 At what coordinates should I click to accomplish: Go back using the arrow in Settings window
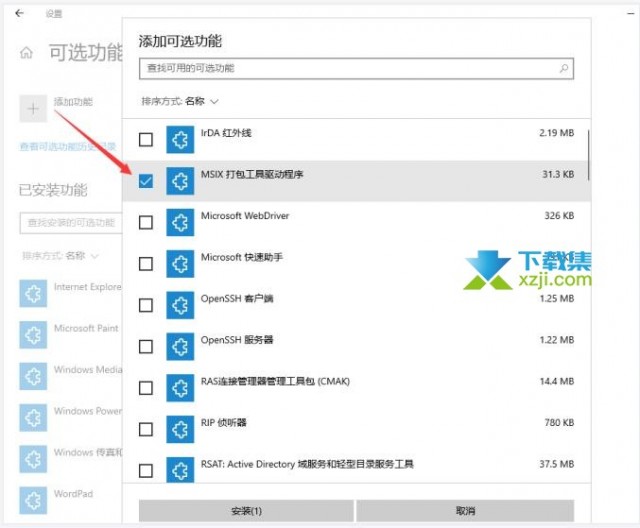[19, 13]
